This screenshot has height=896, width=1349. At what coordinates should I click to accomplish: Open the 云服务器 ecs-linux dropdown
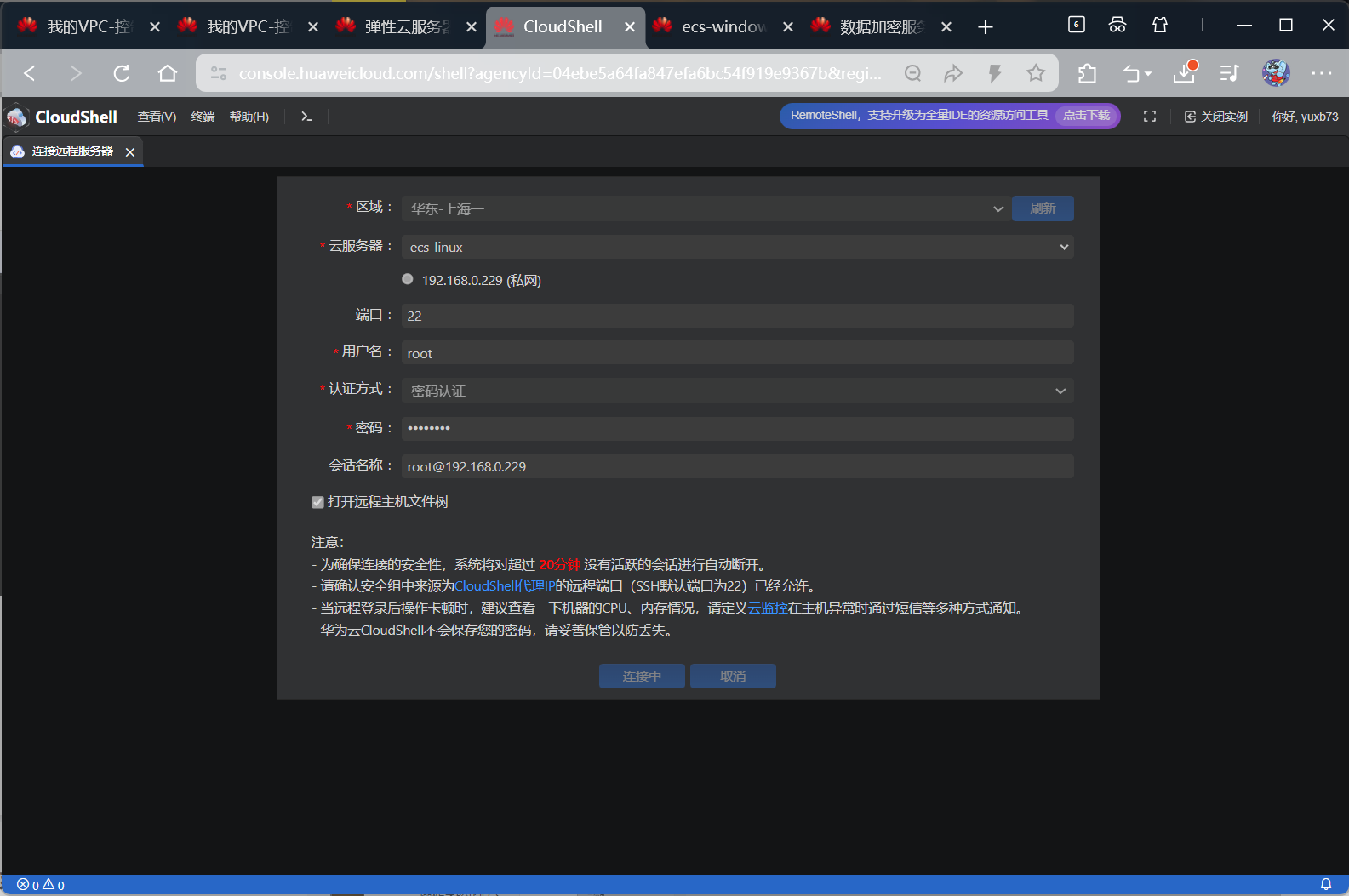tap(738, 247)
